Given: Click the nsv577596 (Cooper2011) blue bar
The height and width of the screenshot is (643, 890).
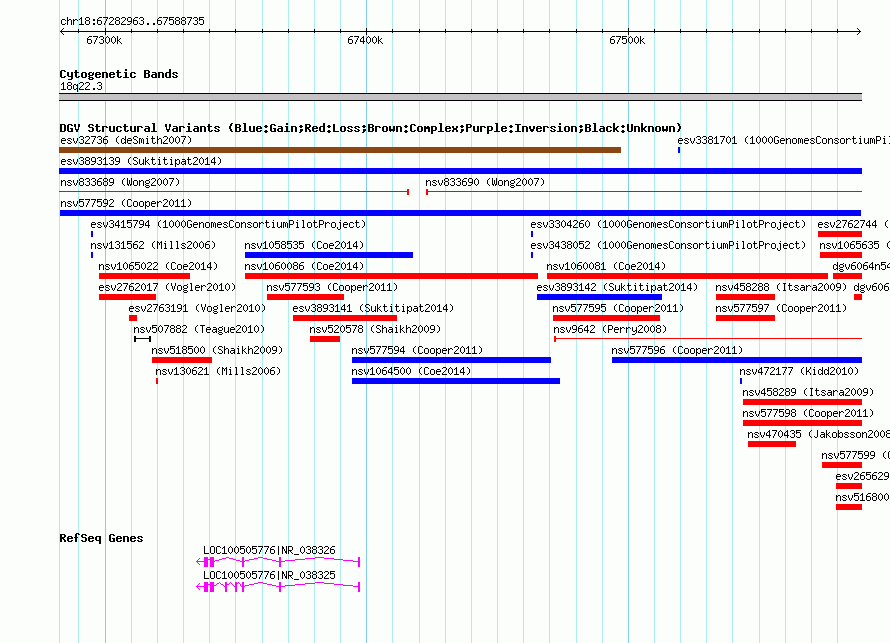Looking at the screenshot, I should (x=737, y=360).
